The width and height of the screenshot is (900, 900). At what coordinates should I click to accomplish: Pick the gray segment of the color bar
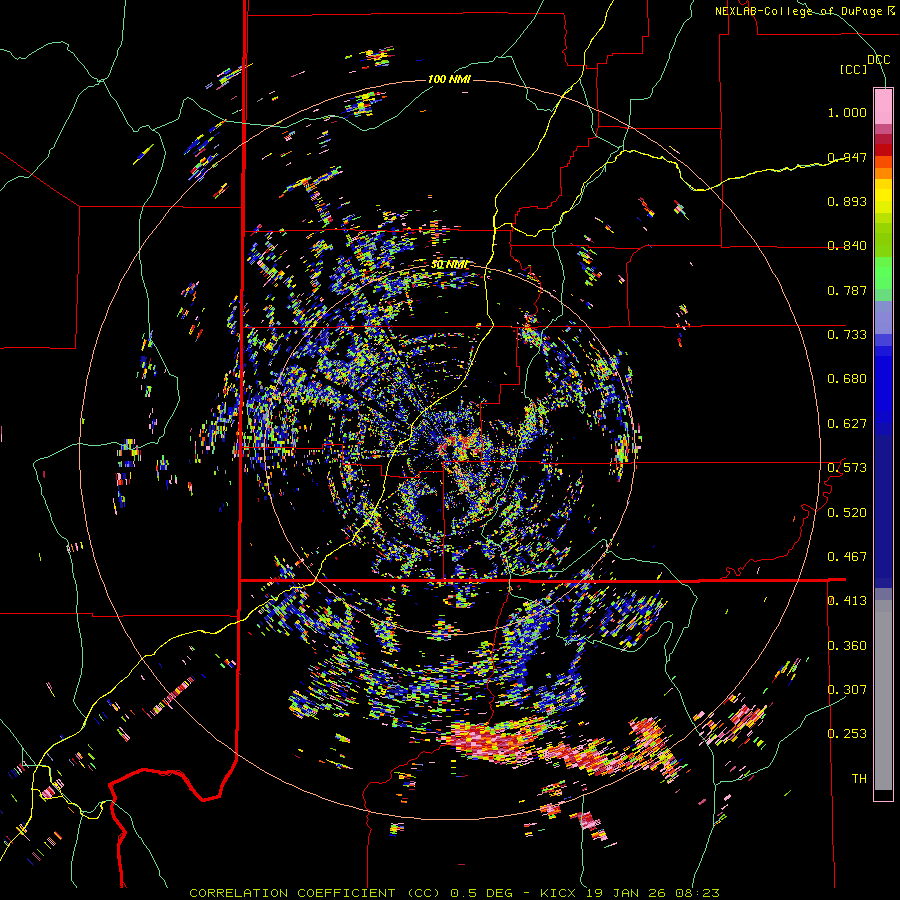coord(883,695)
